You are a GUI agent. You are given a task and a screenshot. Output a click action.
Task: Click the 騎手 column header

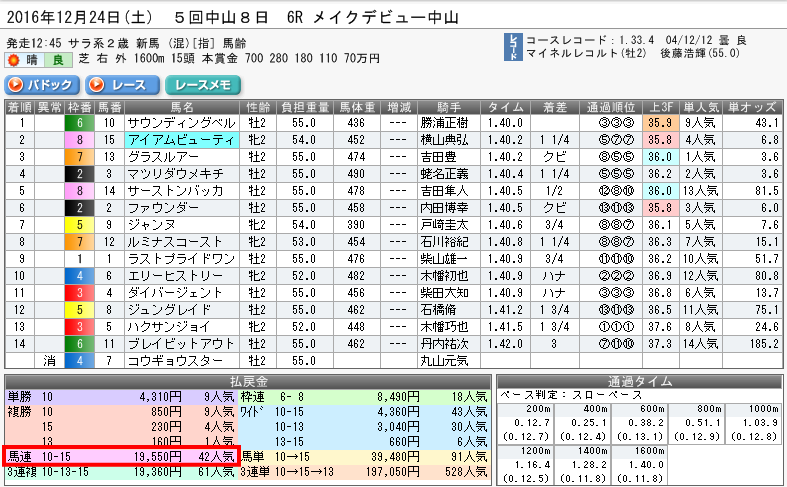point(449,107)
